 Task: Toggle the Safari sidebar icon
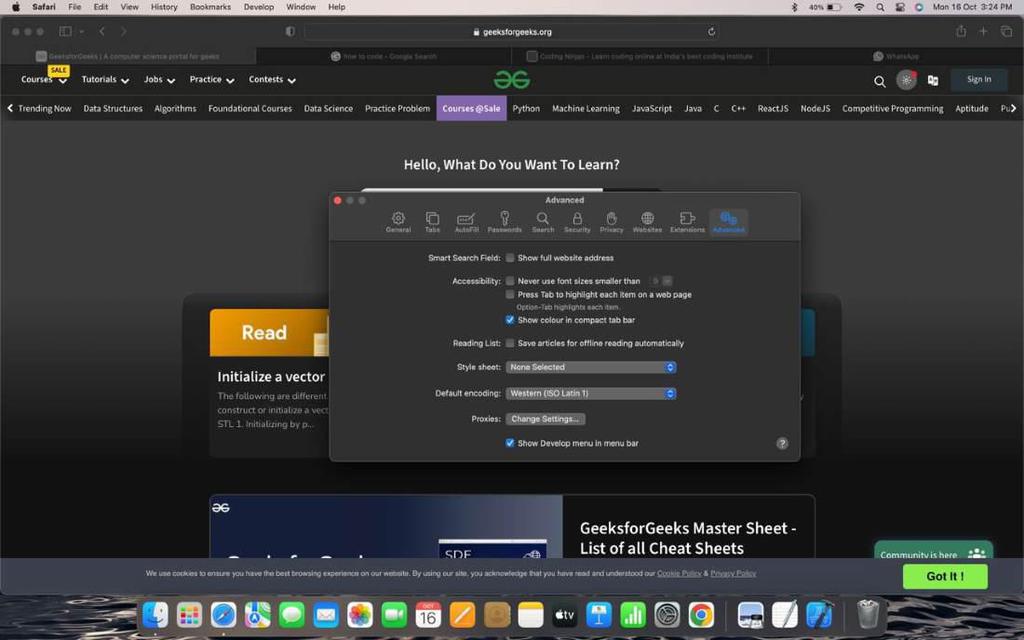[65, 31]
